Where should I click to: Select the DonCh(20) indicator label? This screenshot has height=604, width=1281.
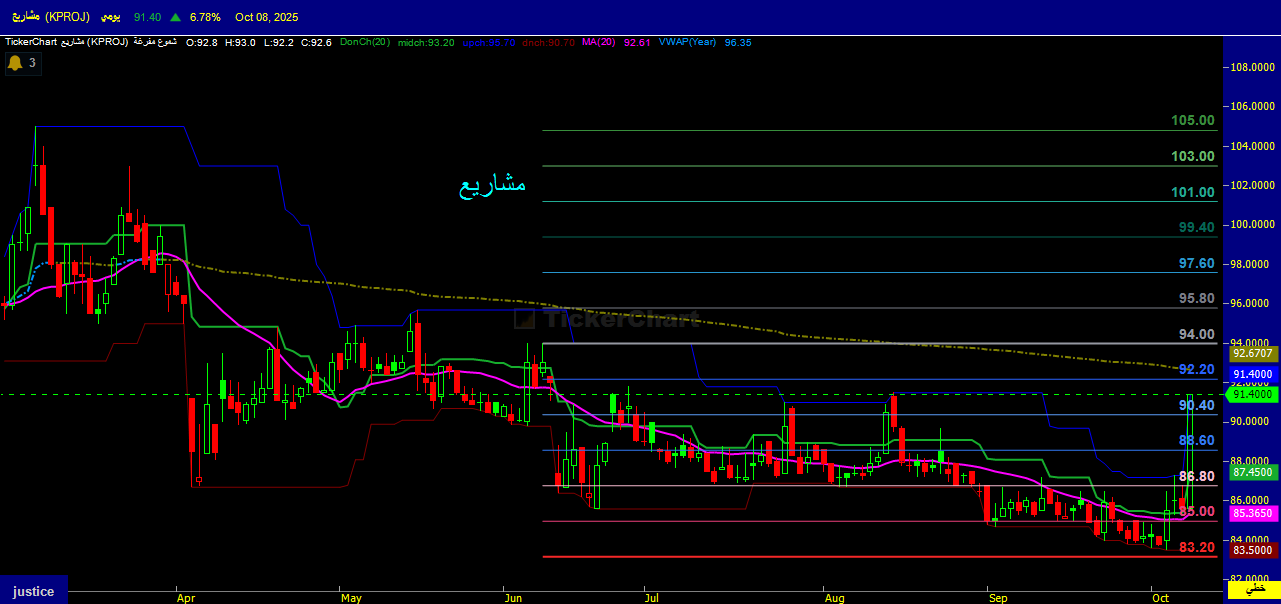pos(365,42)
